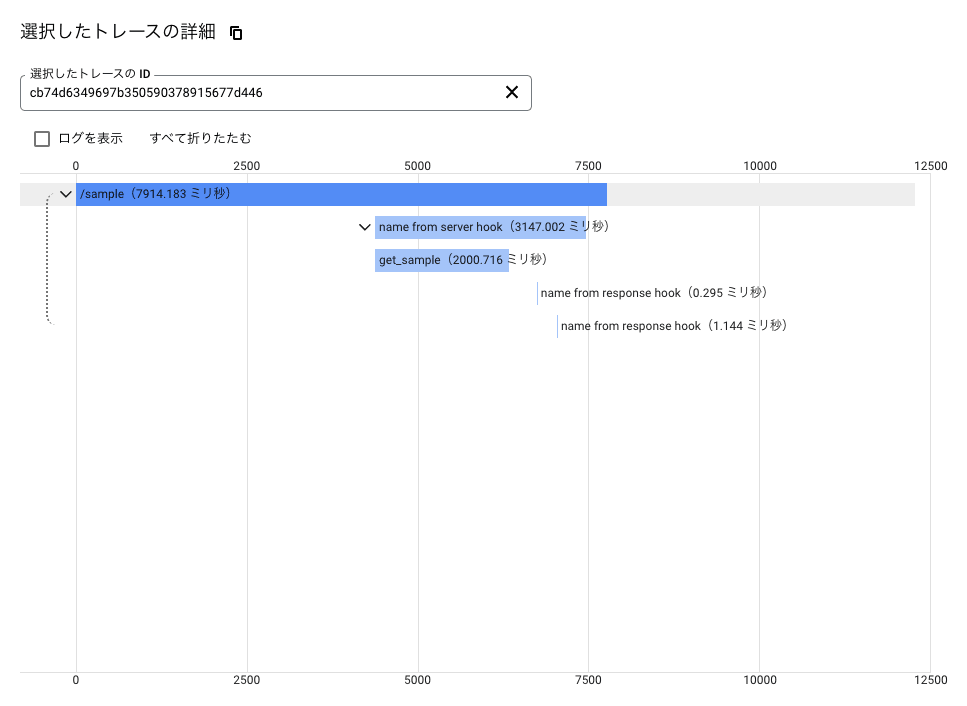Enable the ログを表示 checkbox
Viewport: 967px width, 706px height.
pyautogui.click(x=42, y=139)
